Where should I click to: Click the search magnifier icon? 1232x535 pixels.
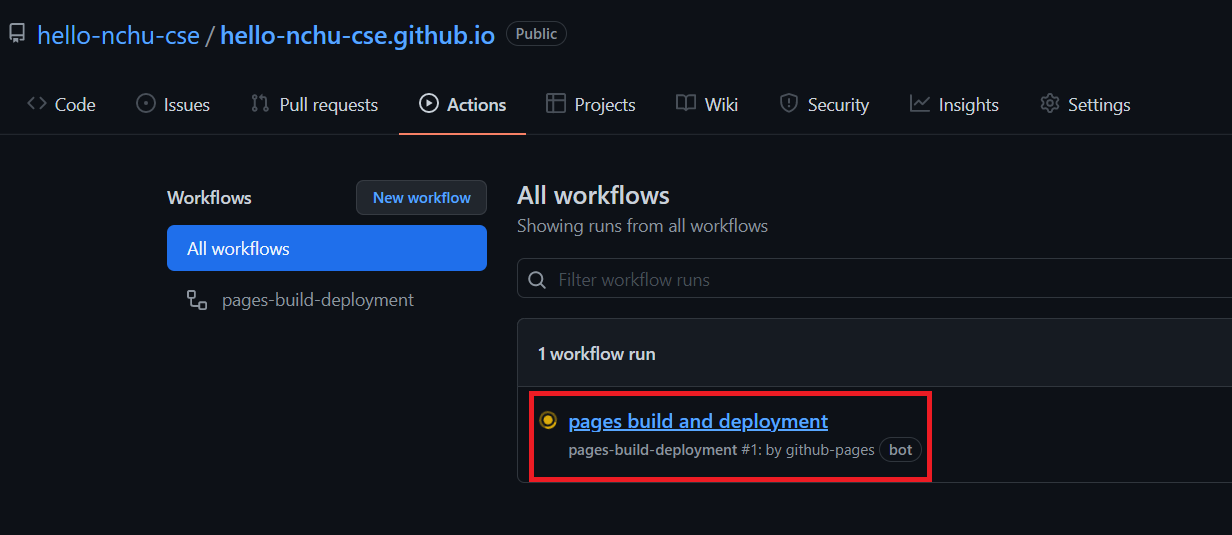pos(537,279)
